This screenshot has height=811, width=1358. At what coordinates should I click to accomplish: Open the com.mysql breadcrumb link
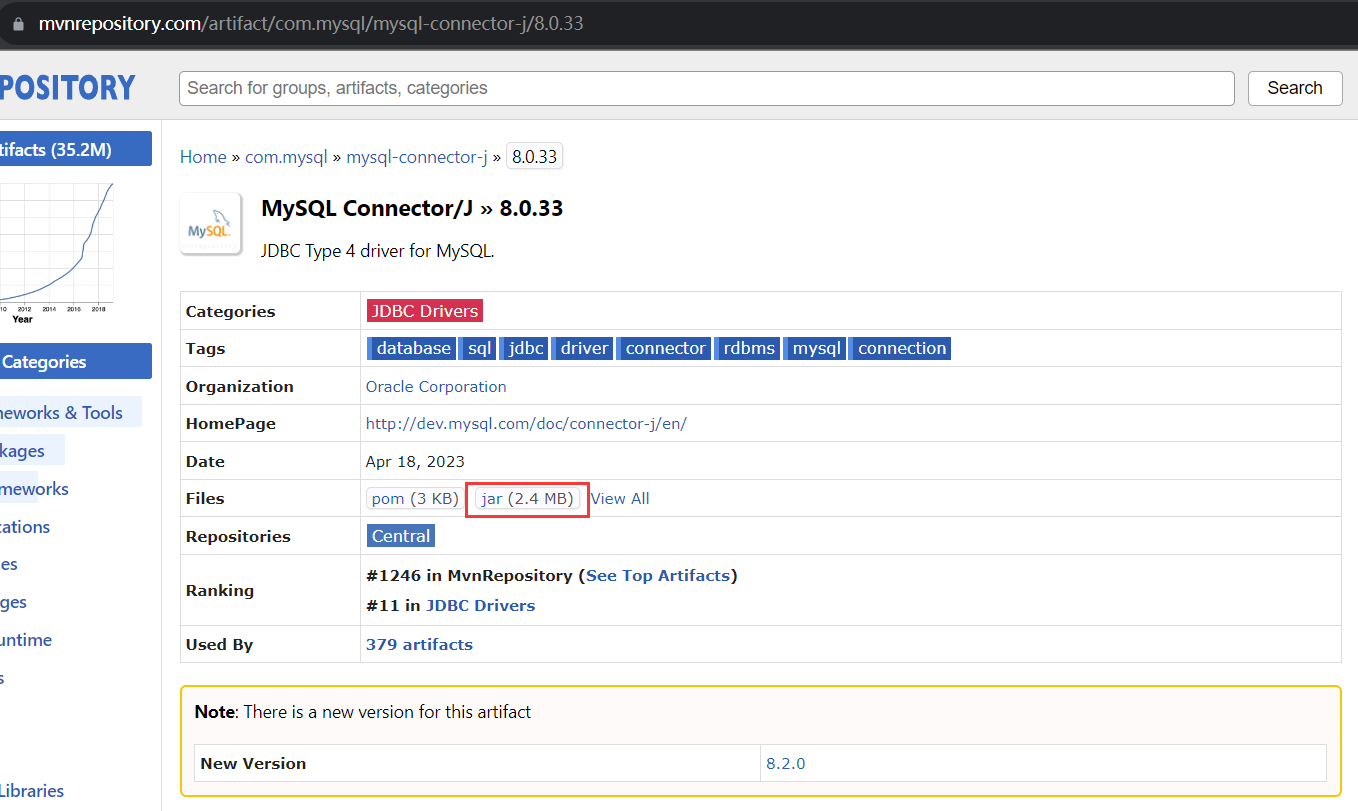(x=286, y=157)
